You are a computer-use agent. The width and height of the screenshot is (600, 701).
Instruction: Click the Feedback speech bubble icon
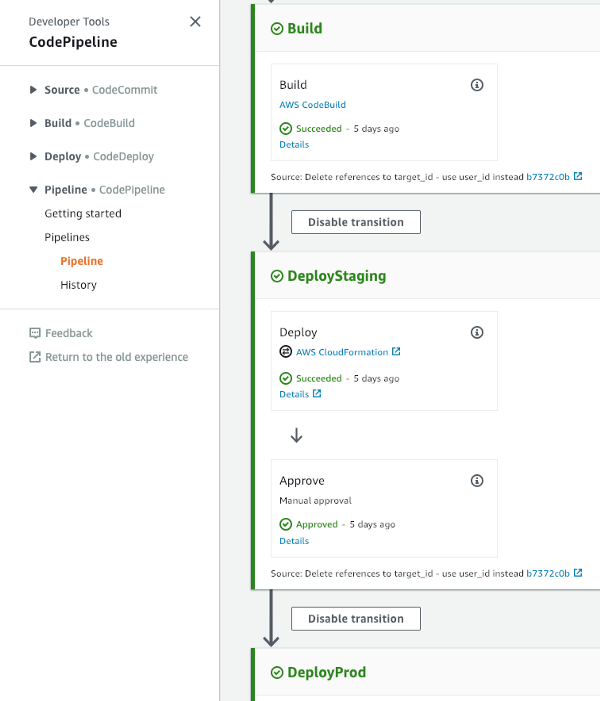(34, 333)
